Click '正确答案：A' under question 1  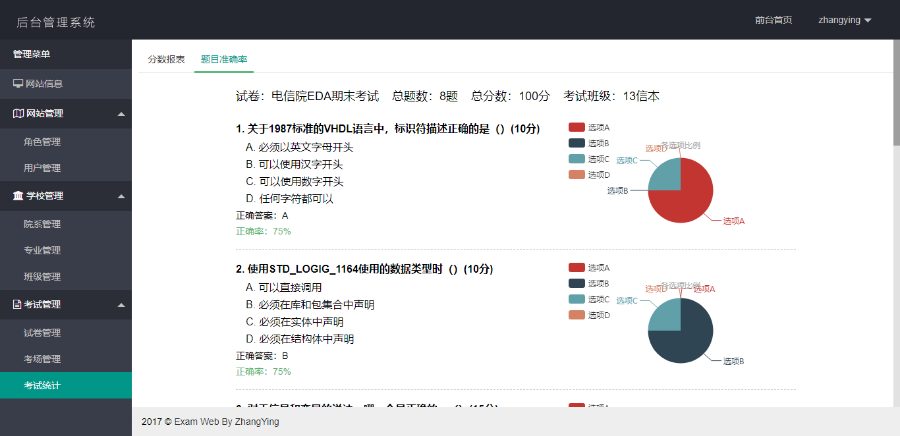coord(262,216)
